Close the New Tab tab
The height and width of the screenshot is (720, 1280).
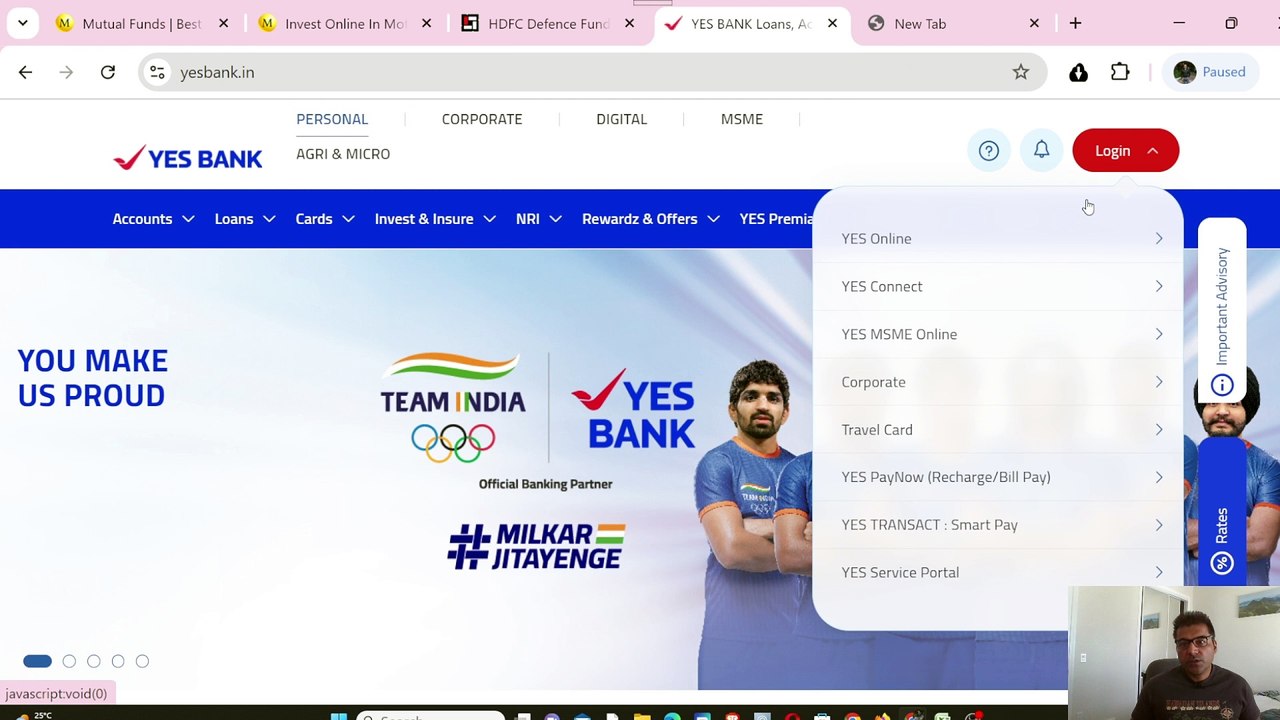[x=1034, y=23]
